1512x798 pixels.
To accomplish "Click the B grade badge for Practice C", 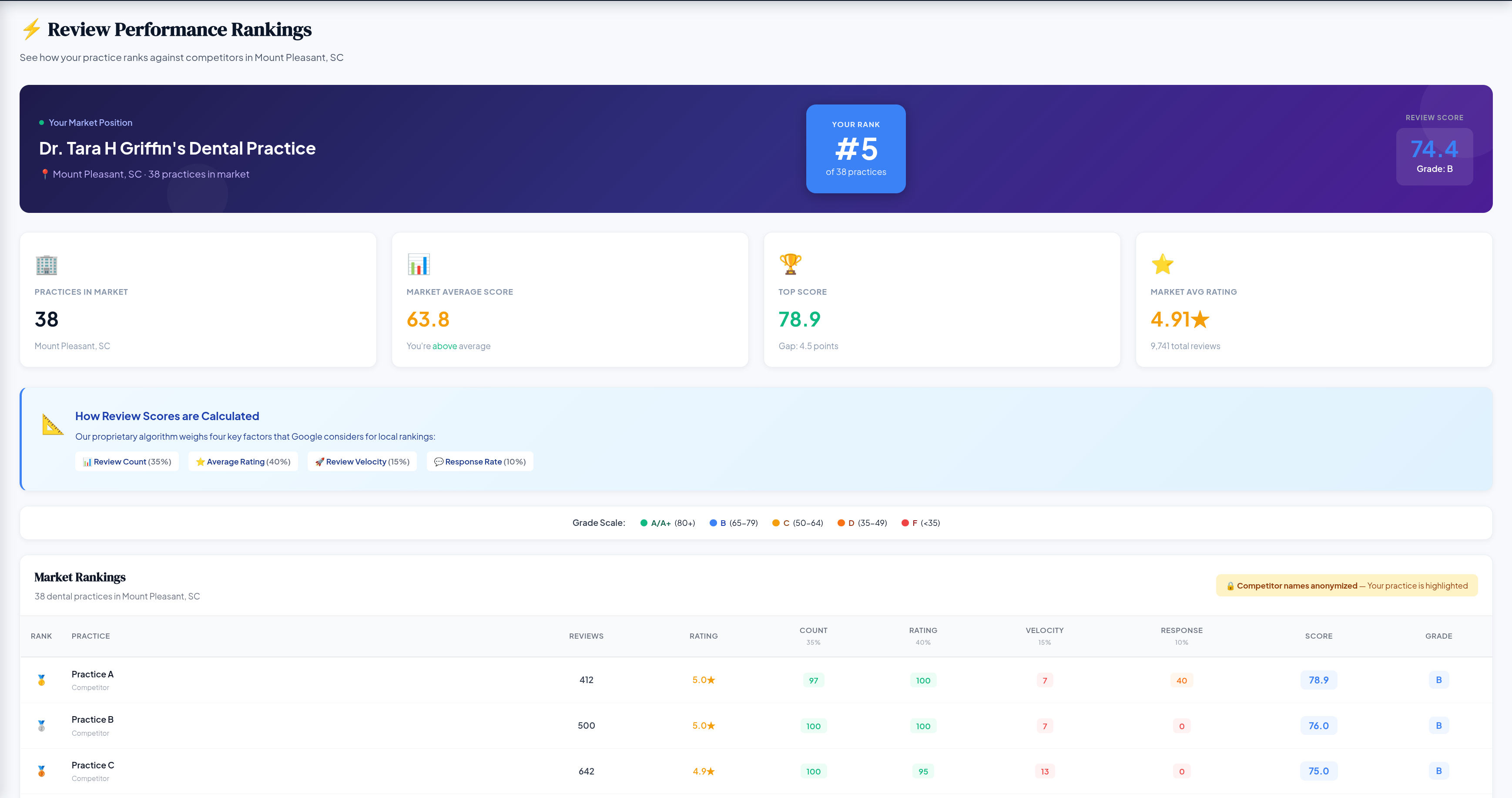I will (1438, 771).
